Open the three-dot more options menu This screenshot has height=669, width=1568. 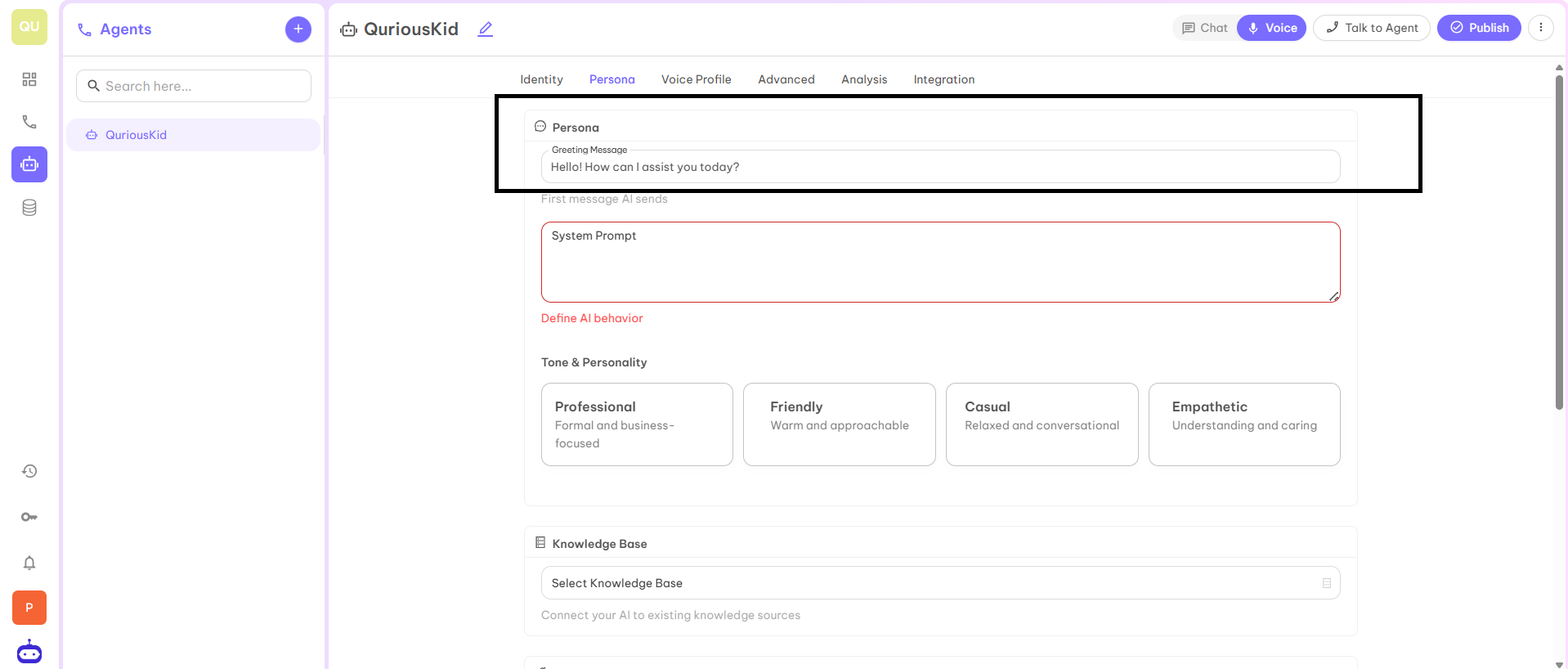[x=1541, y=28]
